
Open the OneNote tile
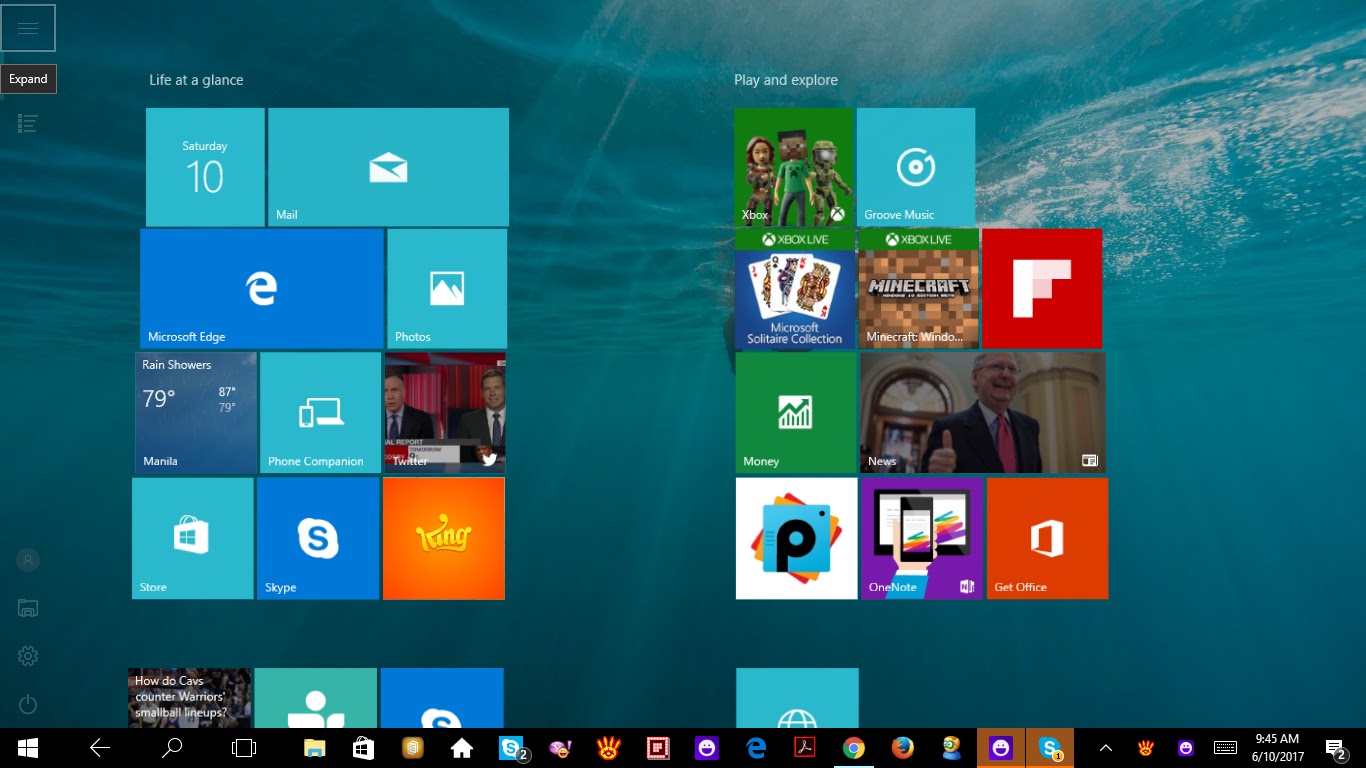tap(922, 538)
